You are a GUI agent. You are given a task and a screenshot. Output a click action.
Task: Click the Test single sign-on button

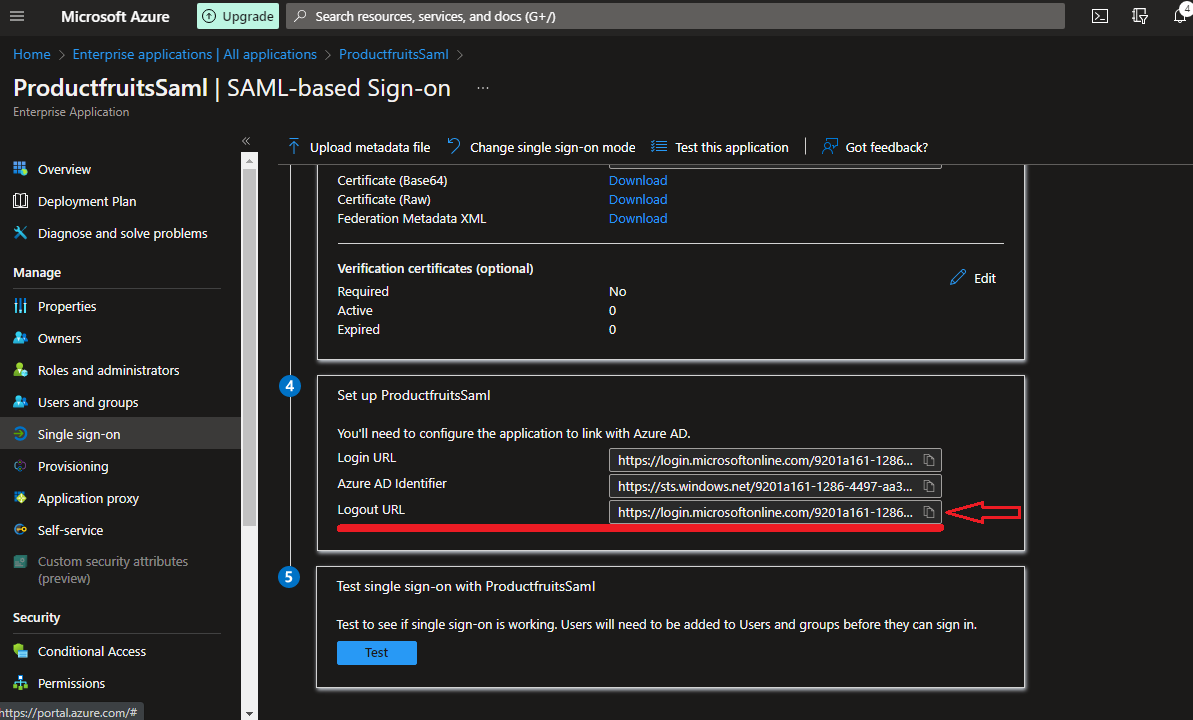376,652
